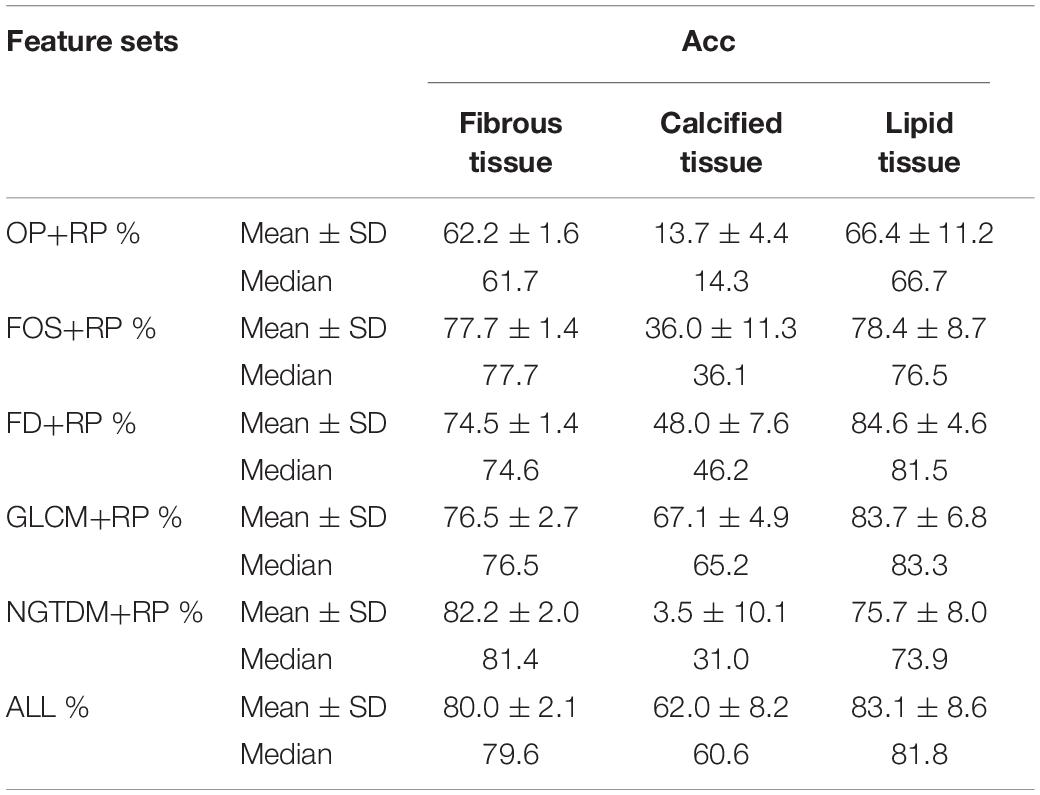
Task: Click the median value 79.6
Action: 511,755
